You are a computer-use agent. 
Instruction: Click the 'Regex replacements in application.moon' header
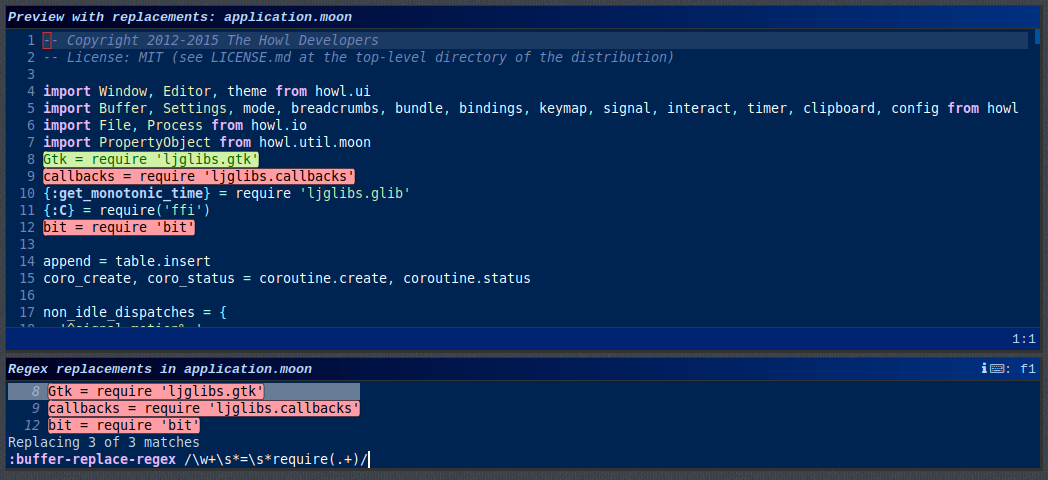[160, 368]
